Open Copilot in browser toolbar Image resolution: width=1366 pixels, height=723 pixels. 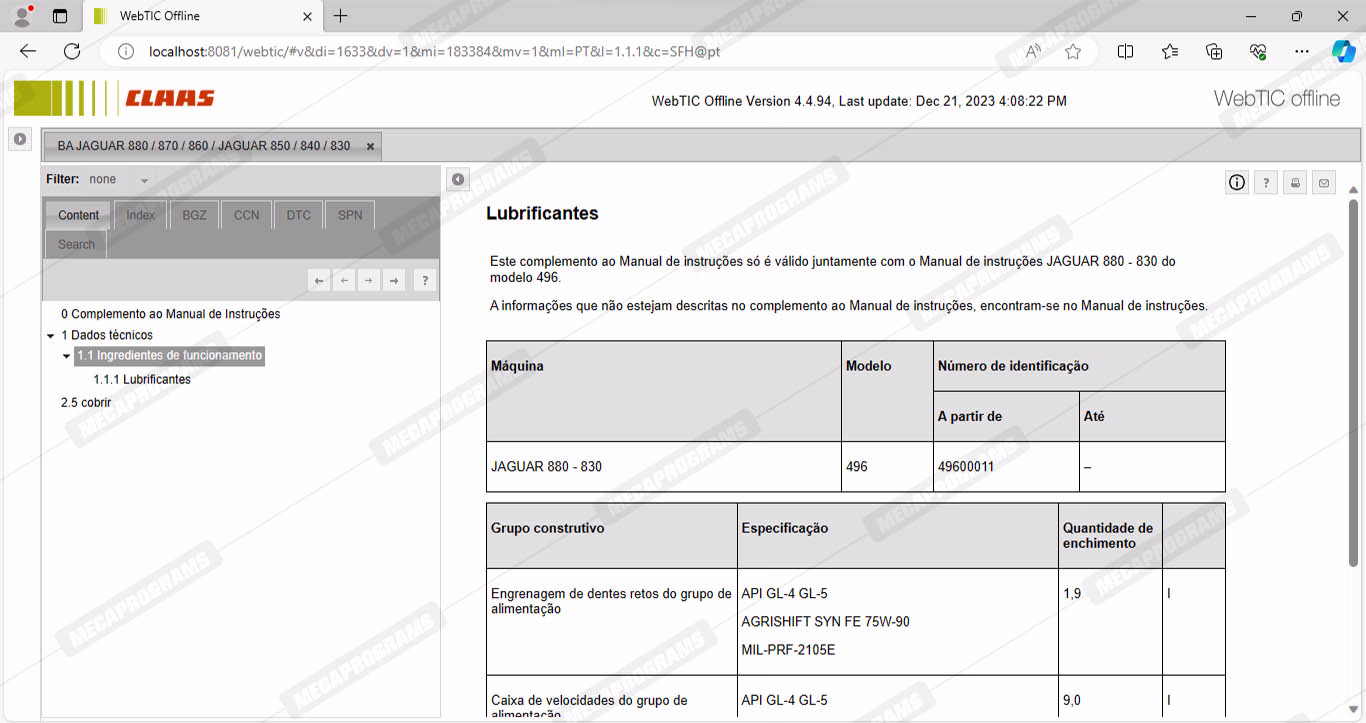(x=1343, y=52)
